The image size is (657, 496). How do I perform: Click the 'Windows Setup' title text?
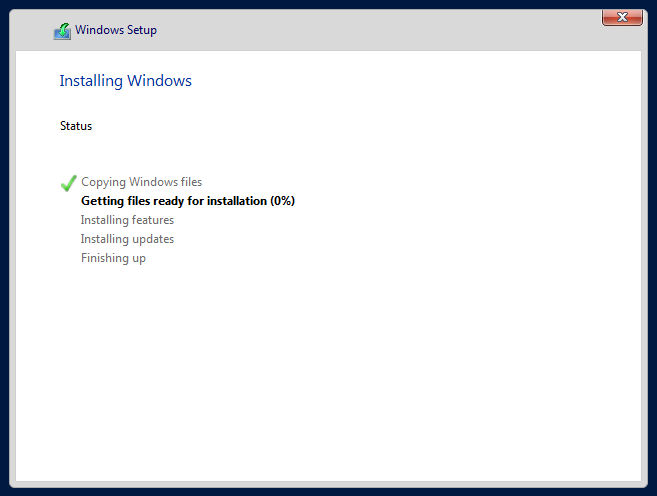[116, 30]
